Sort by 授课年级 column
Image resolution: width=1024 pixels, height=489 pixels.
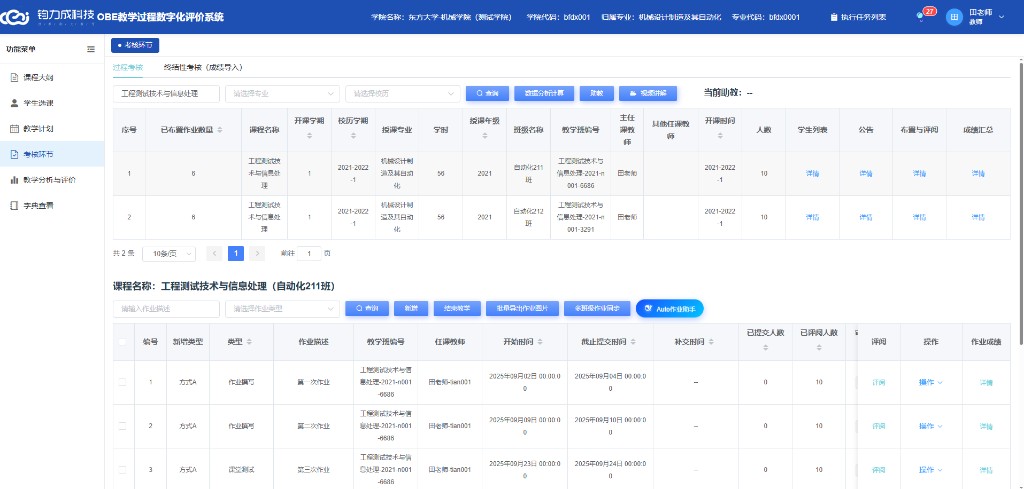click(x=485, y=136)
